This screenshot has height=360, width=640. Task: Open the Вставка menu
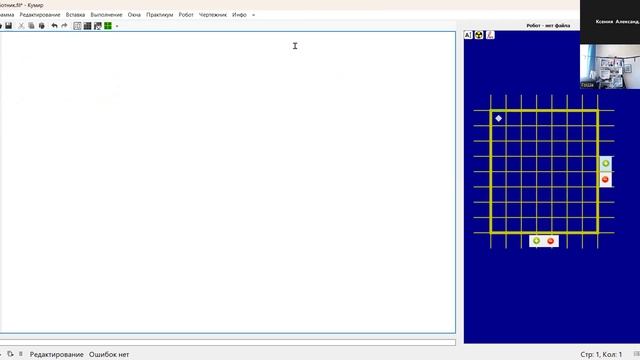point(76,15)
